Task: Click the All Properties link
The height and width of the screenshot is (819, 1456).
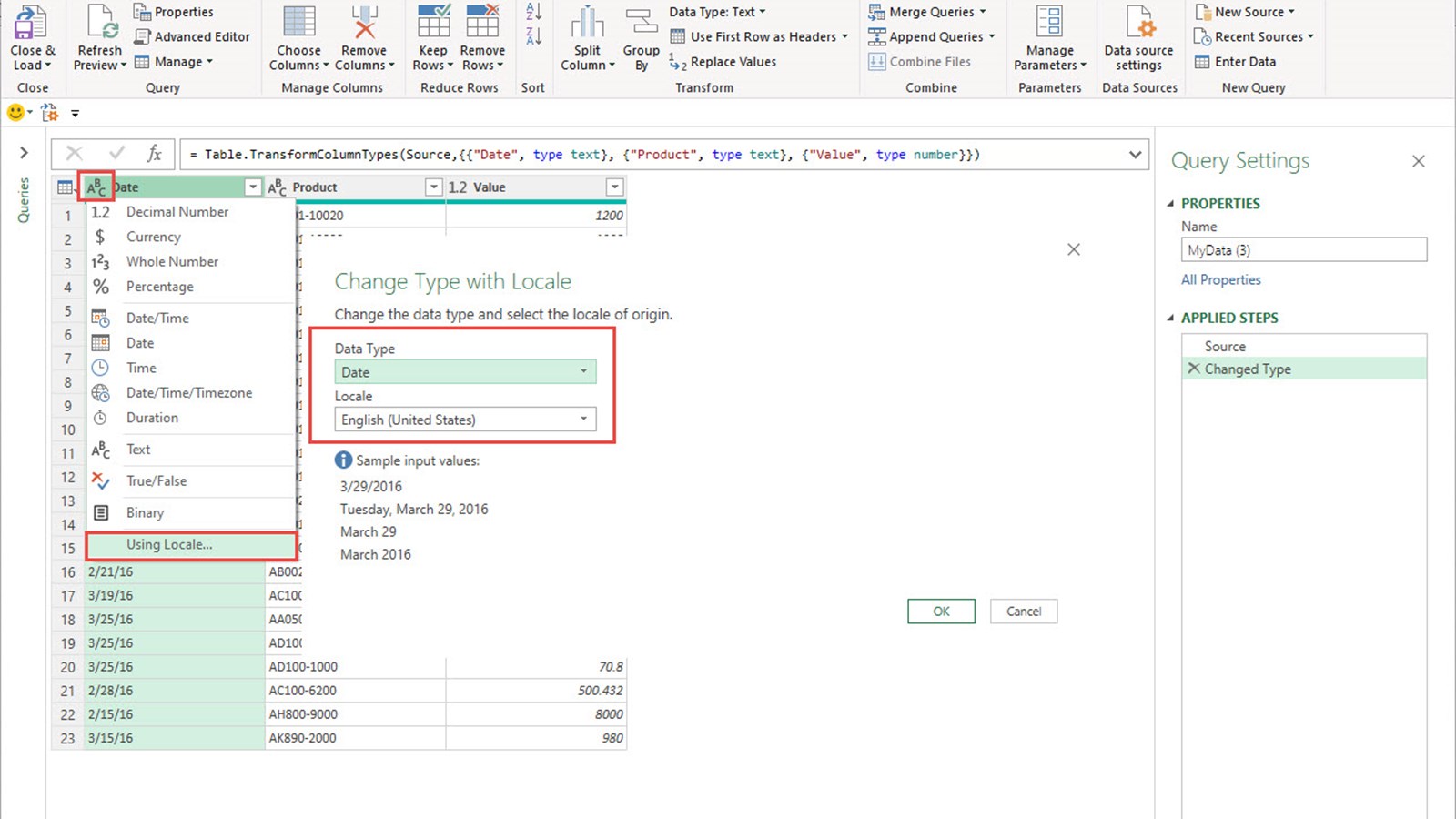Action: point(1220,280)
